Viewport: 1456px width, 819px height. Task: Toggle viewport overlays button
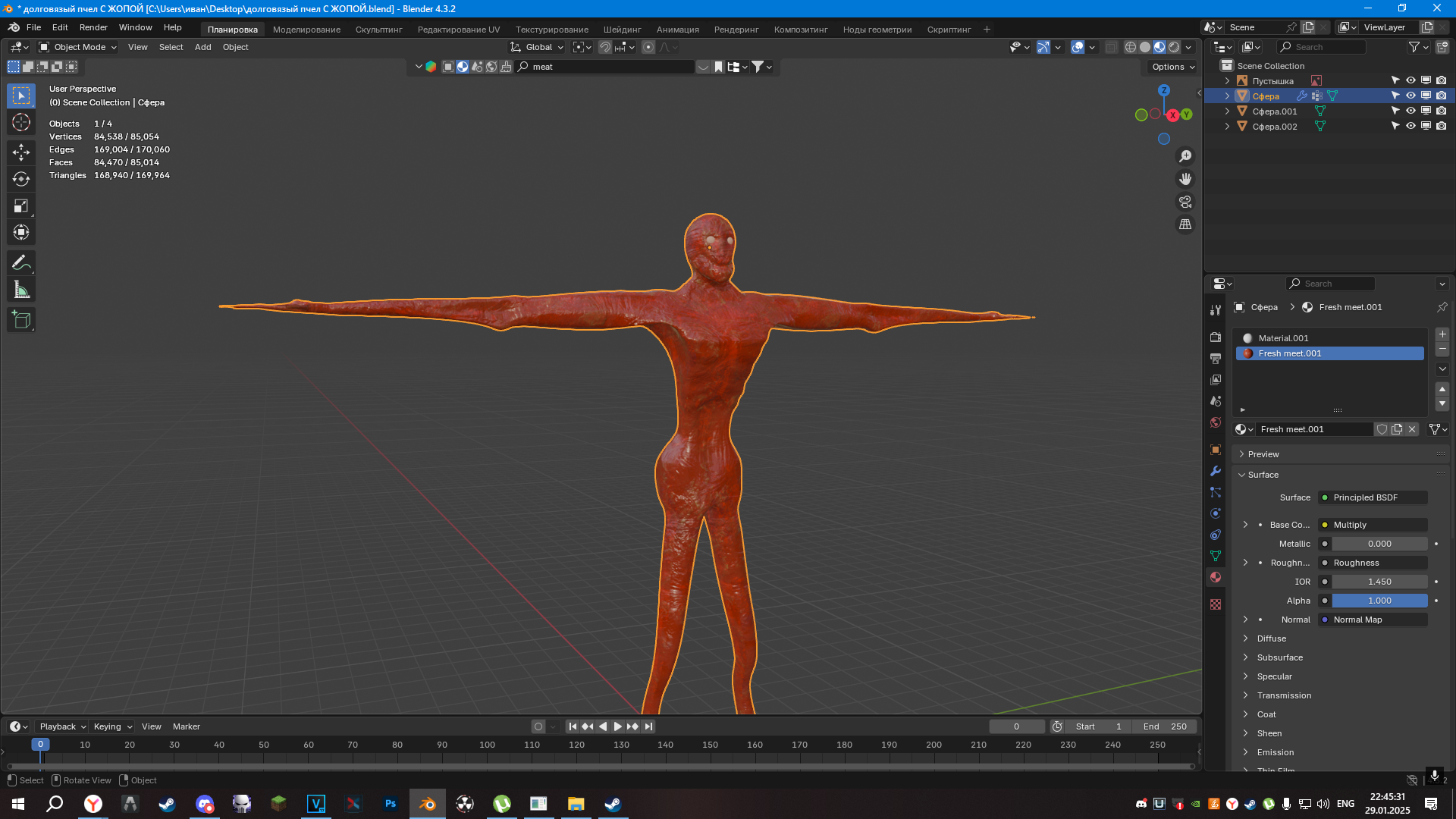tap(1078, 47)
